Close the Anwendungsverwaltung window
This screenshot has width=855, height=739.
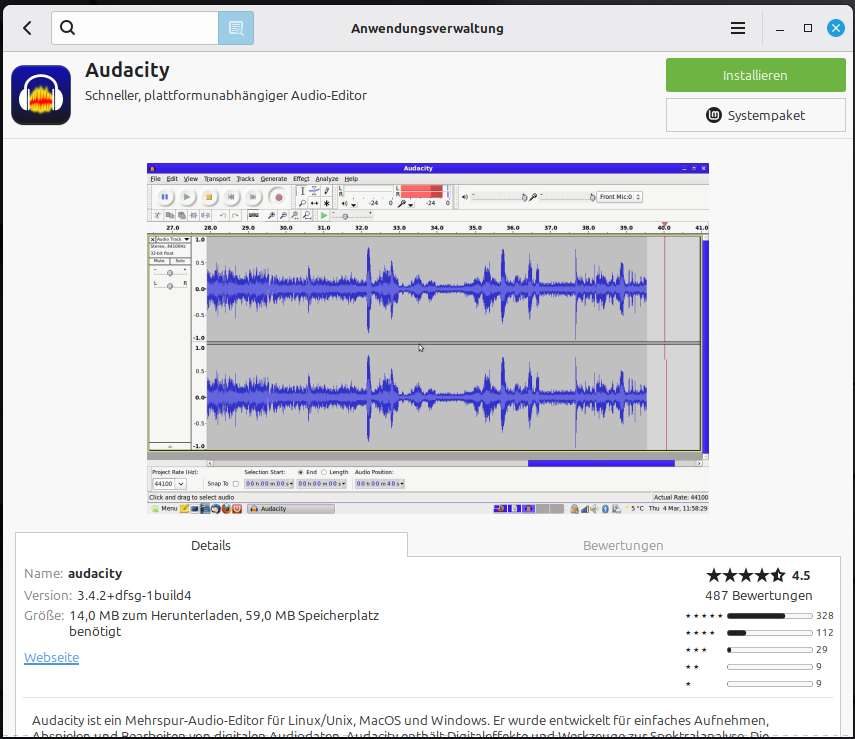tap(835, 28)
